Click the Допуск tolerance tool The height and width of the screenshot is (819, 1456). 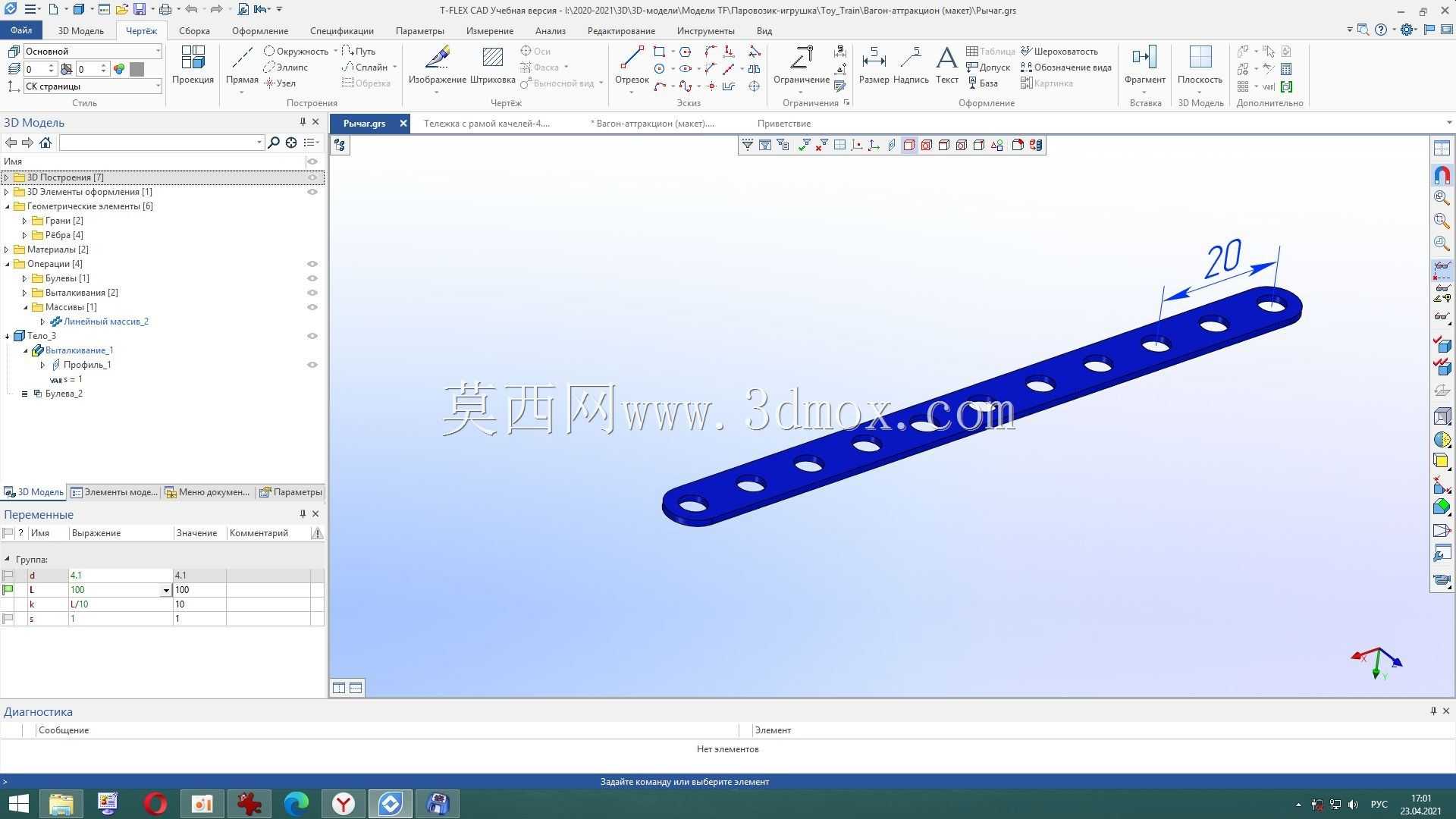pyautogui.click(x=988, y=67)
